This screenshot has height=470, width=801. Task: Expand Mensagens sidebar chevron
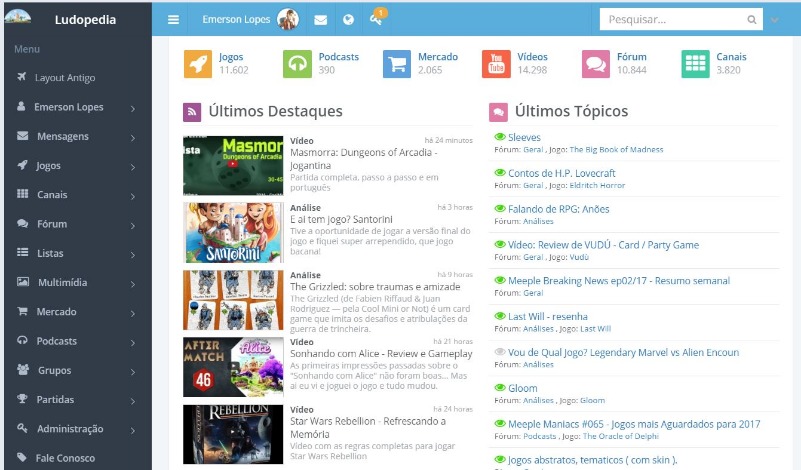click(x=133, y=137)
